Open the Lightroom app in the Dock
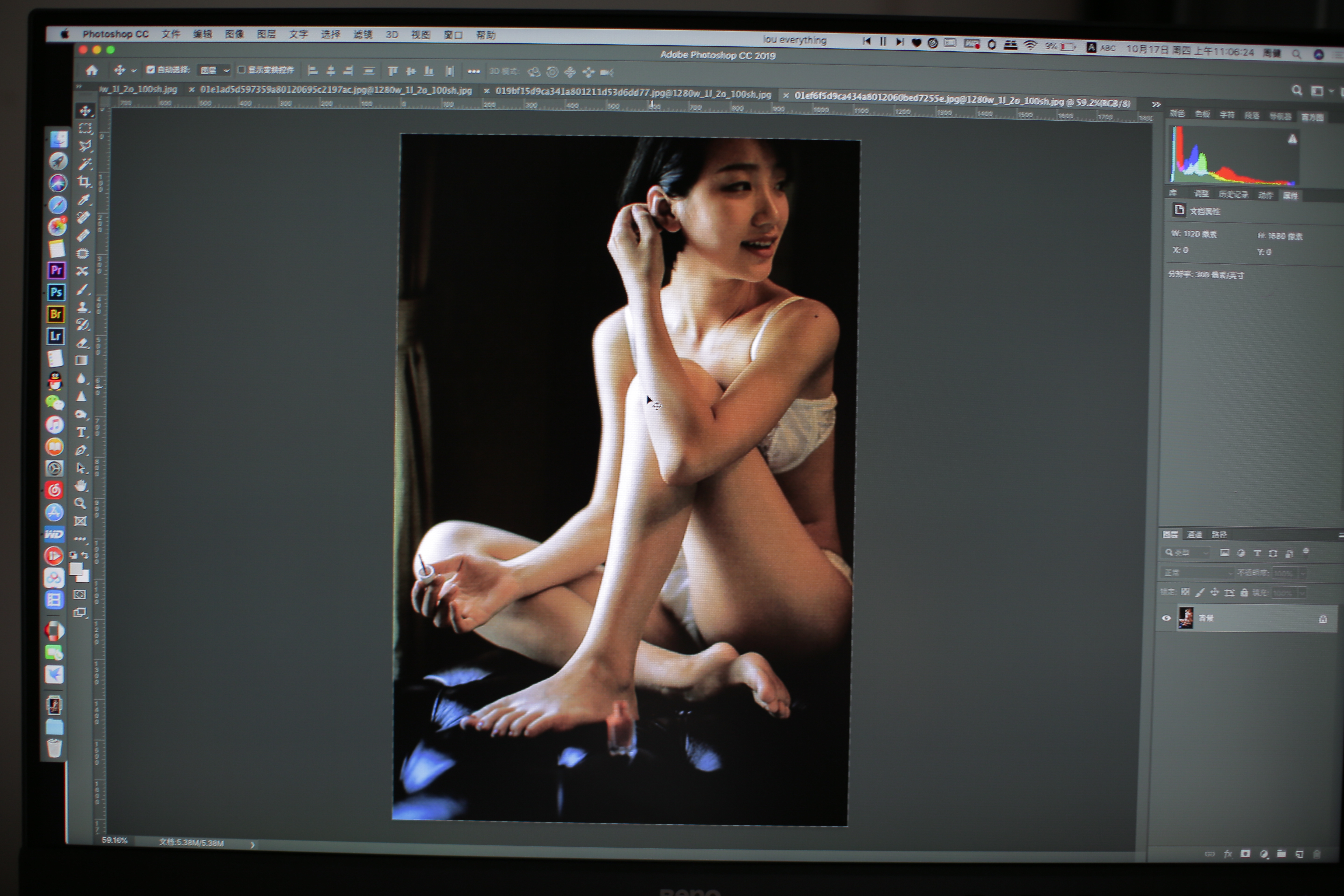The image size is (1344, 896). (x=56, y=336)
